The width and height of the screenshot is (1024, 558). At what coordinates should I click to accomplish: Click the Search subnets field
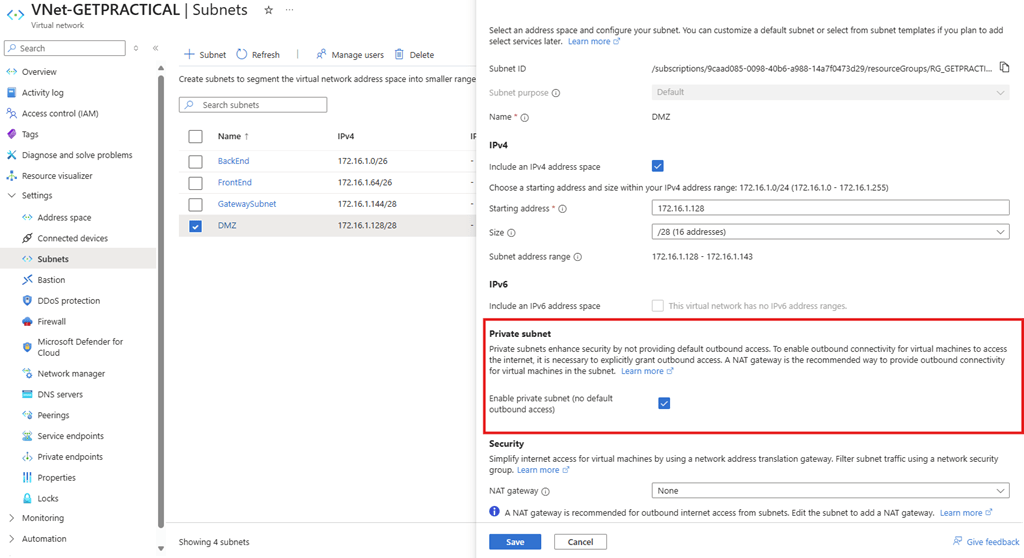click(253, 105)
